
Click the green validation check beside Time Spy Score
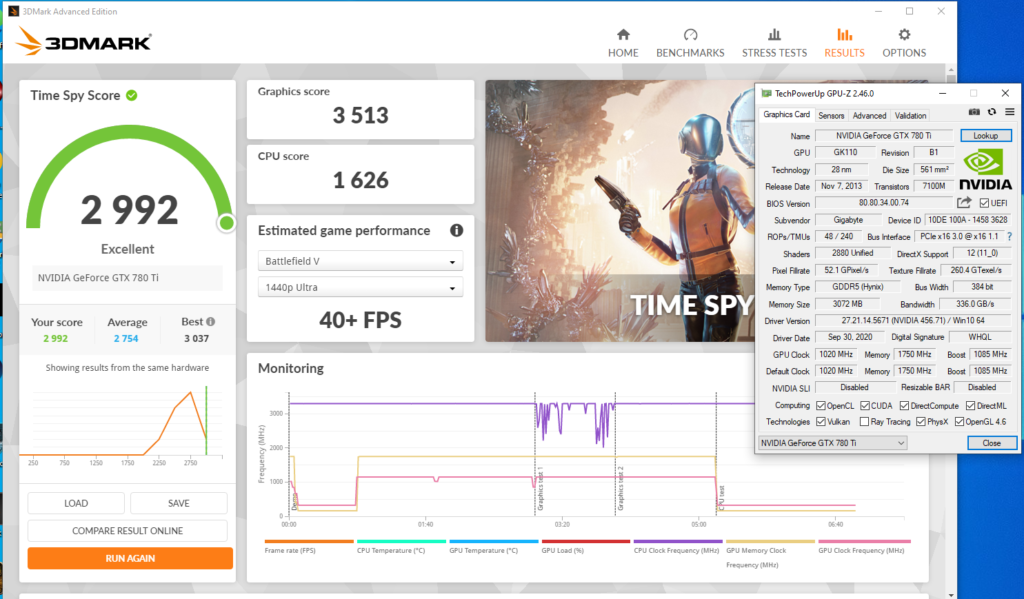point(132,95)
